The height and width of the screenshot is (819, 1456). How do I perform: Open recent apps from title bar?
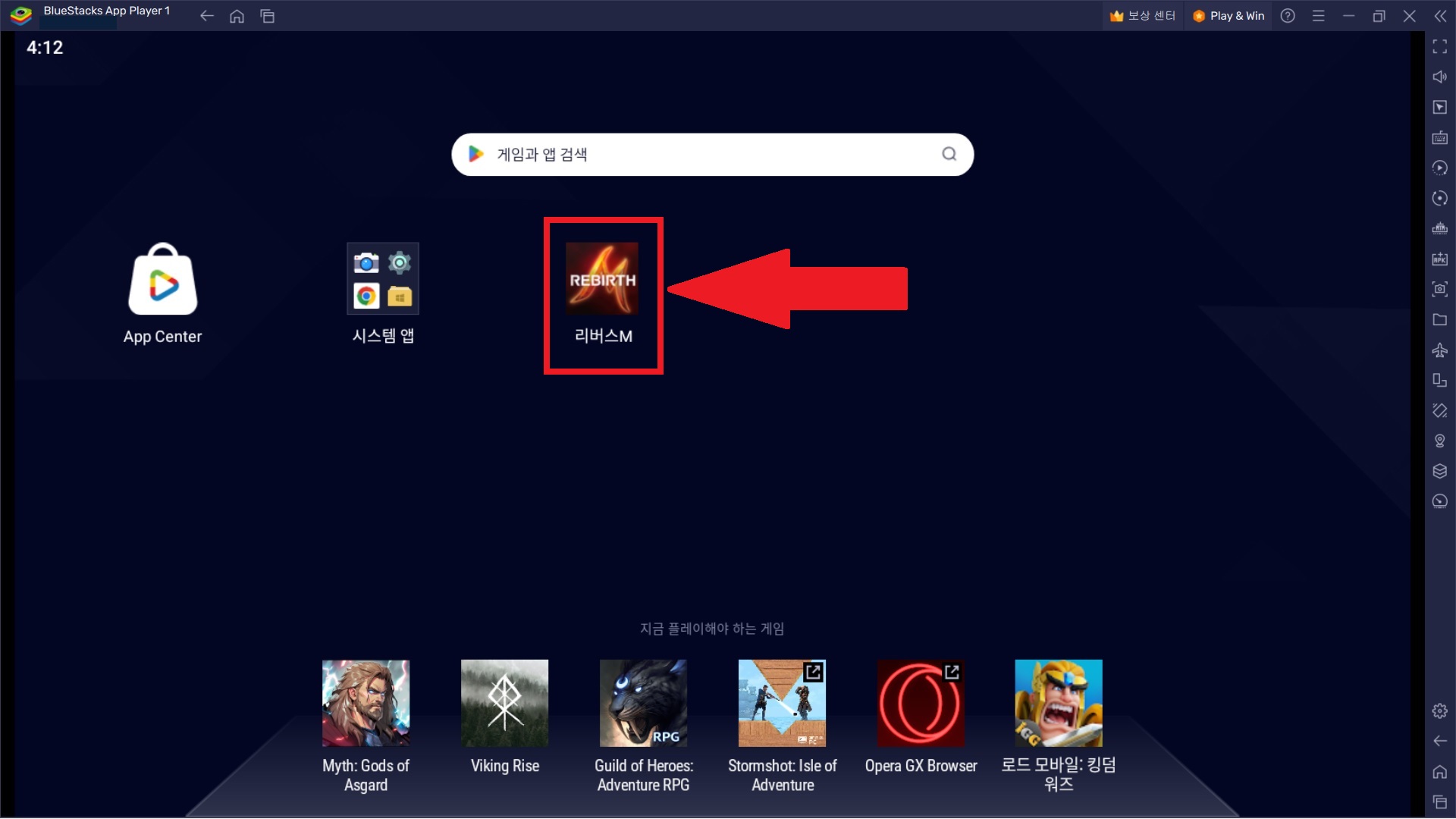coord(267,16)
